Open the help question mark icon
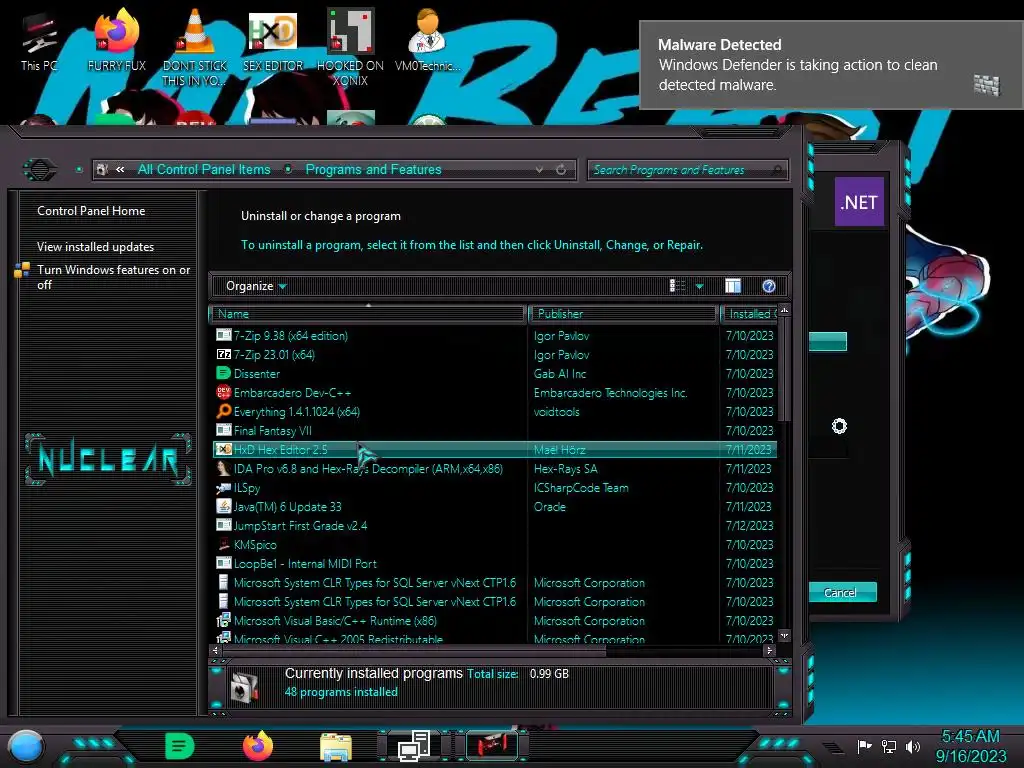 [x=769, y=286]
